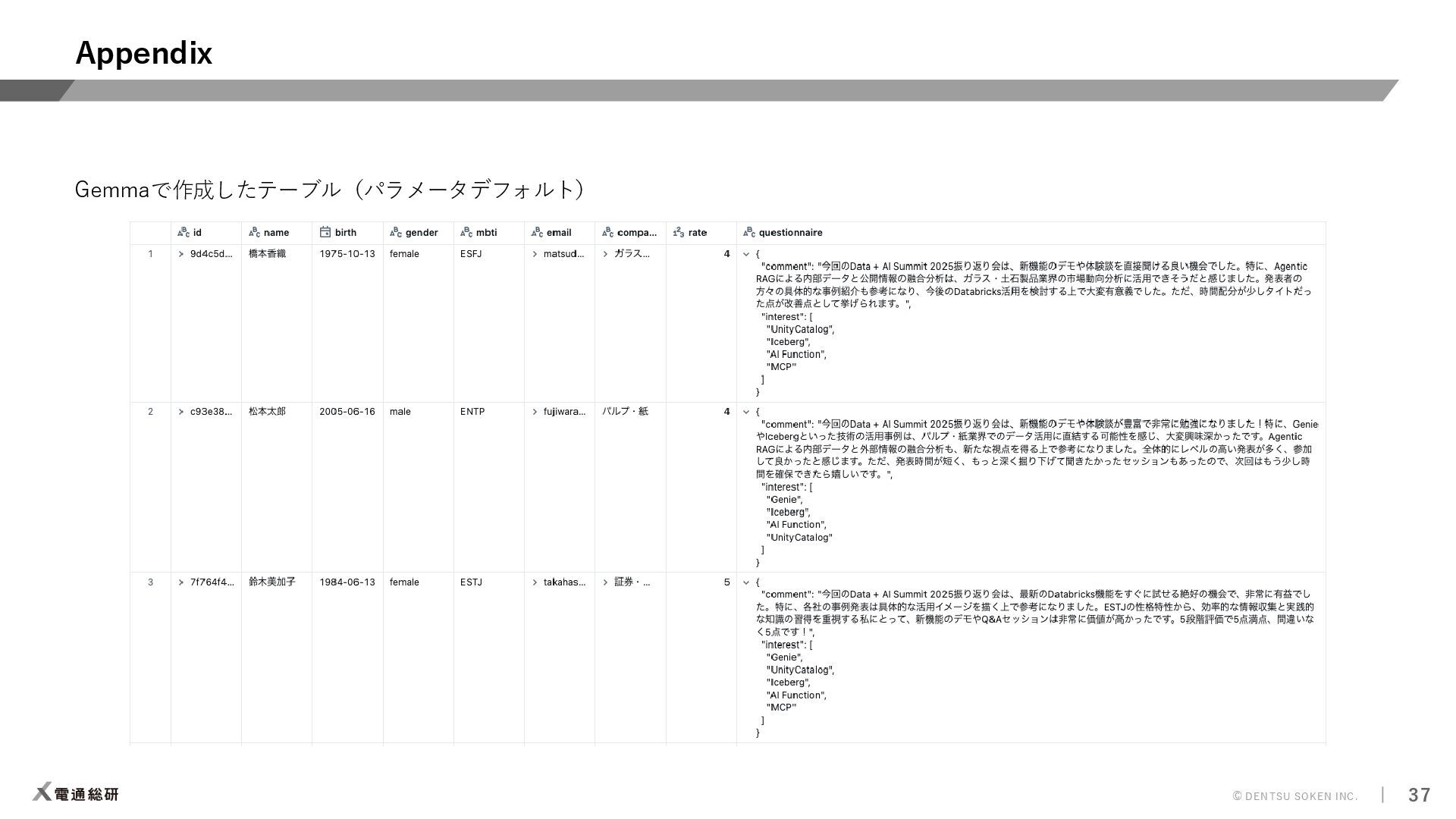The image size is (1456, 819).
Task: Click the string type icon beside gender header
Action: point(396,233)
